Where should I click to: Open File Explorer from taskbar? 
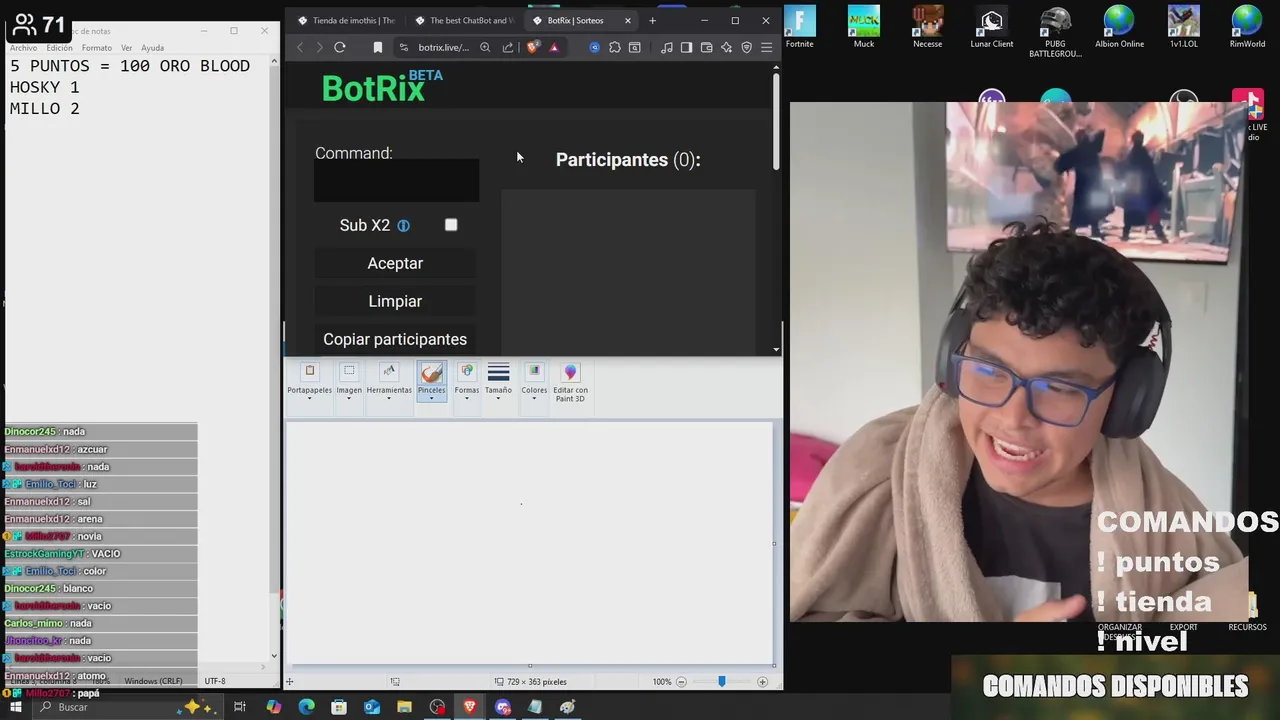coord(404,707)
